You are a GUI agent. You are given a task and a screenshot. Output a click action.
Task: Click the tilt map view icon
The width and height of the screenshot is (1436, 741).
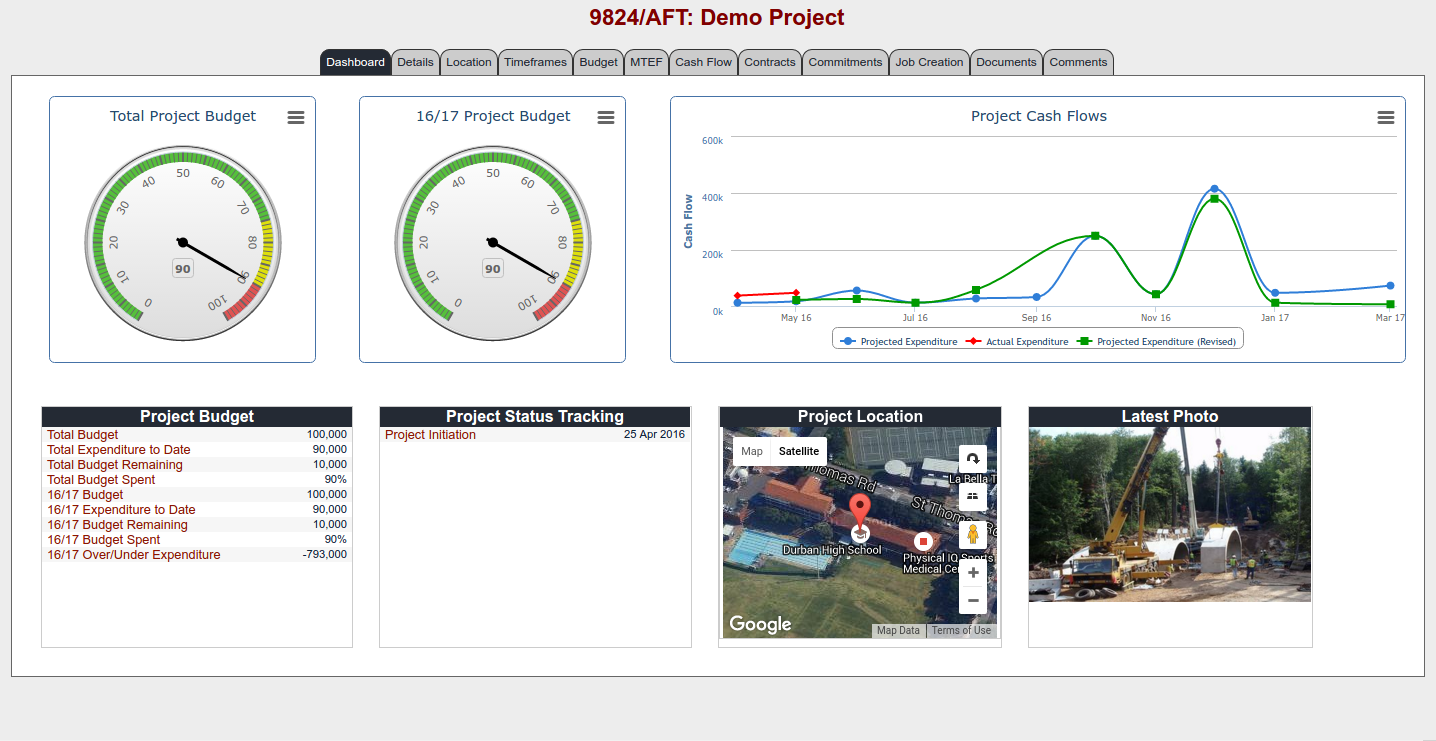coord(972,496)
